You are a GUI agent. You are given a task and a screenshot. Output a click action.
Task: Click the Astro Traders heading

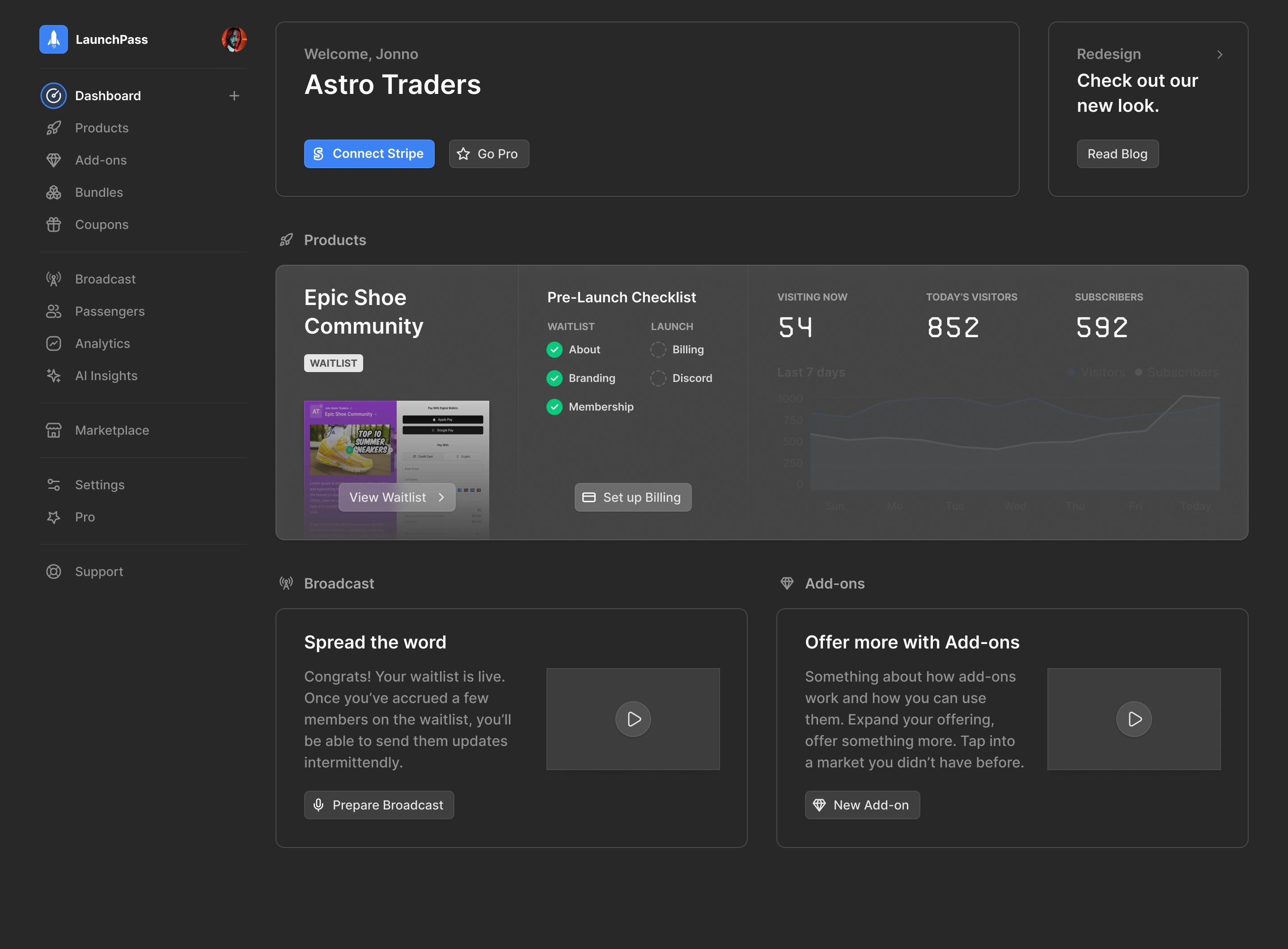pyautogui.click(x=392, y=85)
